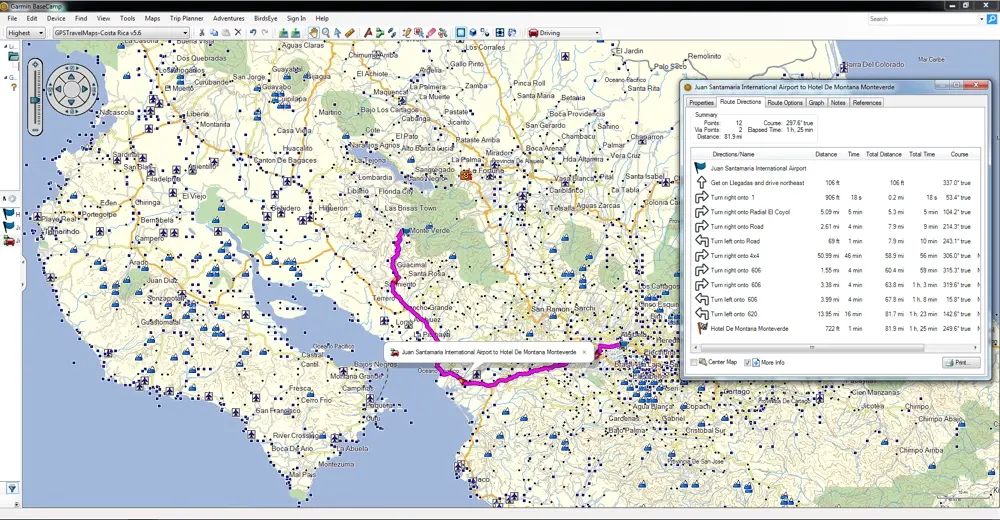Screen dimensions: 1000x520
Task: Click the pan down arrow on map compass
Action: click(71, 103)
